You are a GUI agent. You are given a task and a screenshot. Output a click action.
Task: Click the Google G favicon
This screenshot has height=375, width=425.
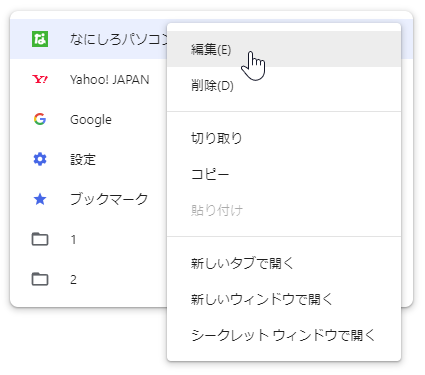(x=40, y=119)
